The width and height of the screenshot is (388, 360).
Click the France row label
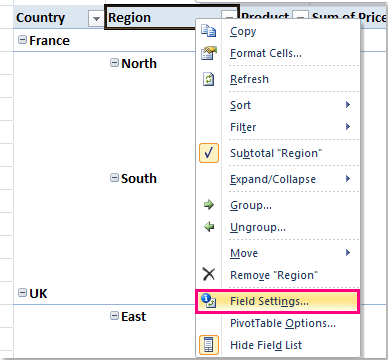click(49, 40)
